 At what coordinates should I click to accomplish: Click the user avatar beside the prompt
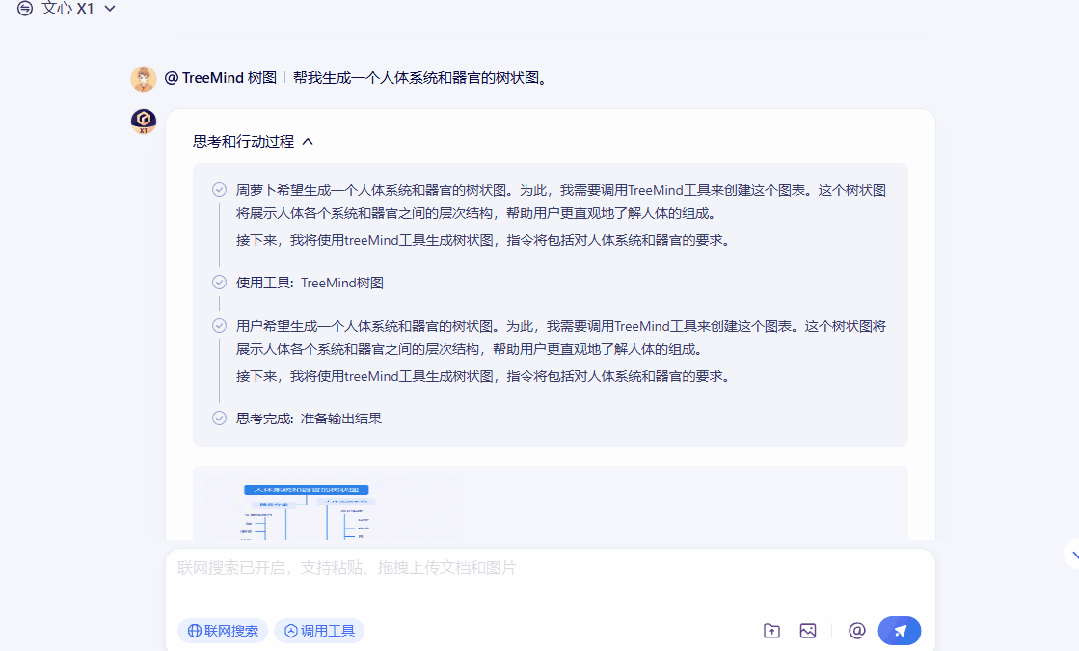click(143, 79)
